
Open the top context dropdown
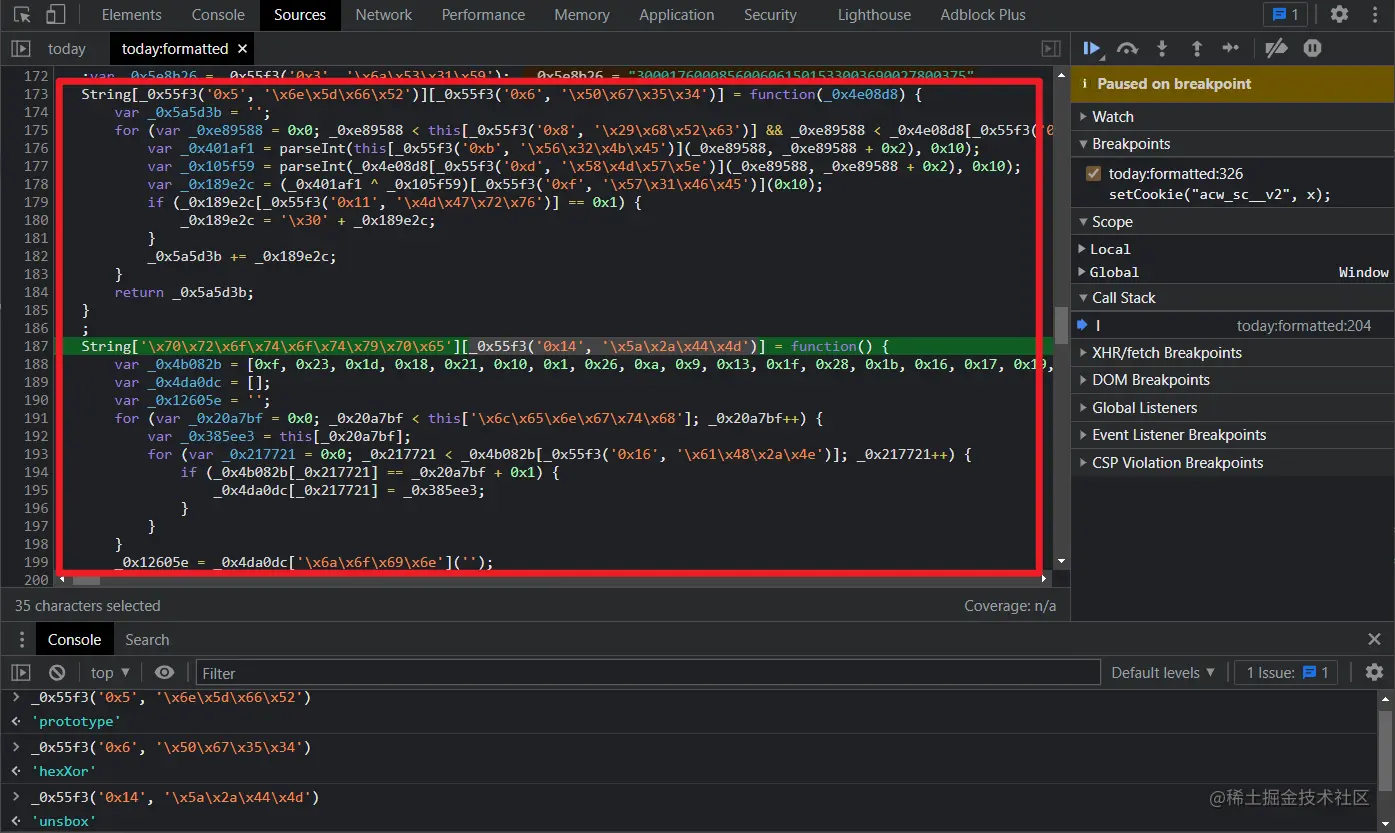tap(110, 673)
